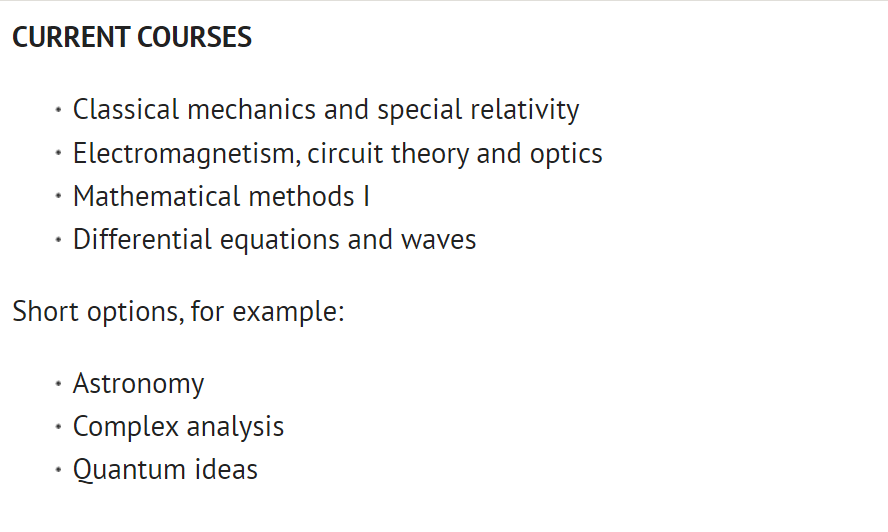The width and height of the screenshot is (888, 532).
Task: Select the Quantum ideas list item
Action: 165,470
